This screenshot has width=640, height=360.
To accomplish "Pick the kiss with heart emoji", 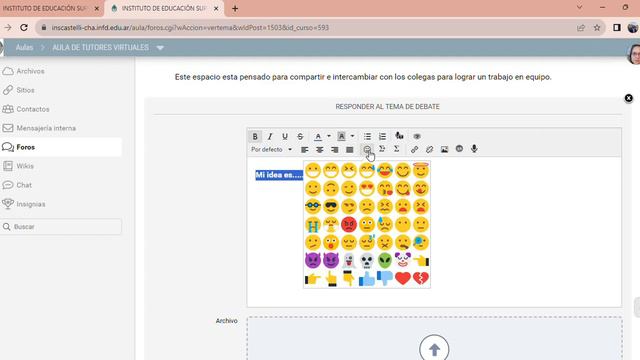I will point(384,189).
